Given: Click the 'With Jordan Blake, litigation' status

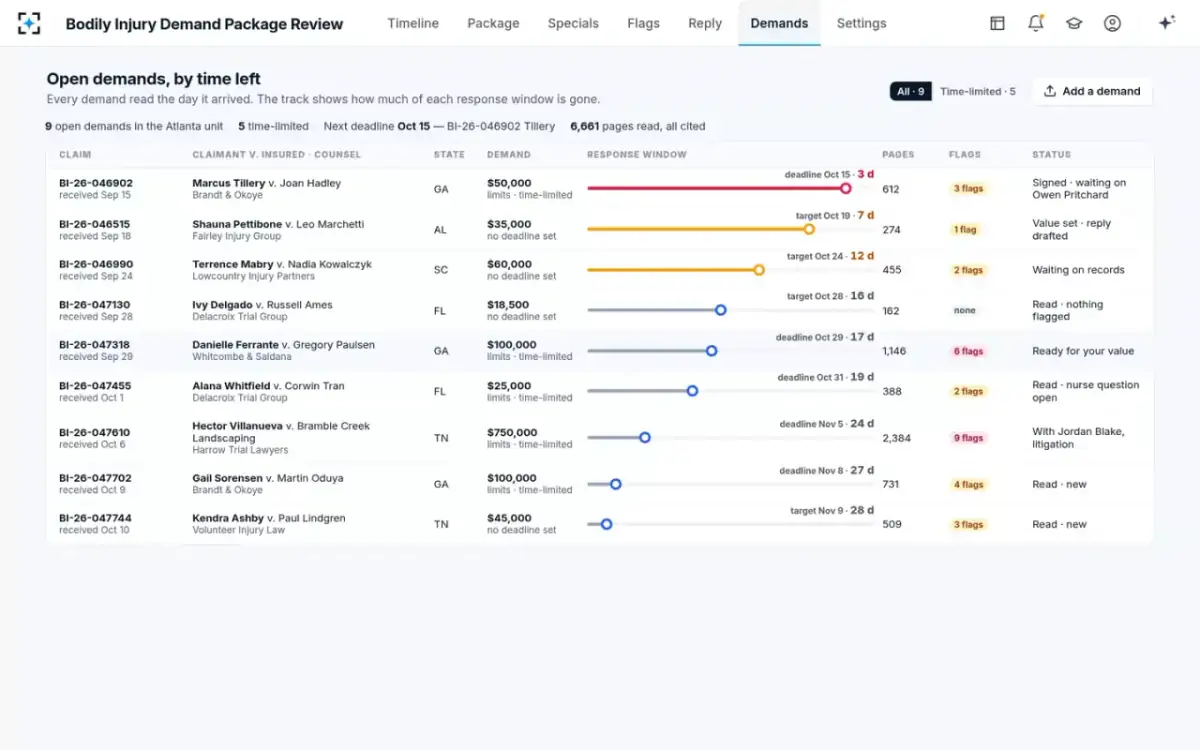Looking at the screenshot, I should click(1078, 438).
